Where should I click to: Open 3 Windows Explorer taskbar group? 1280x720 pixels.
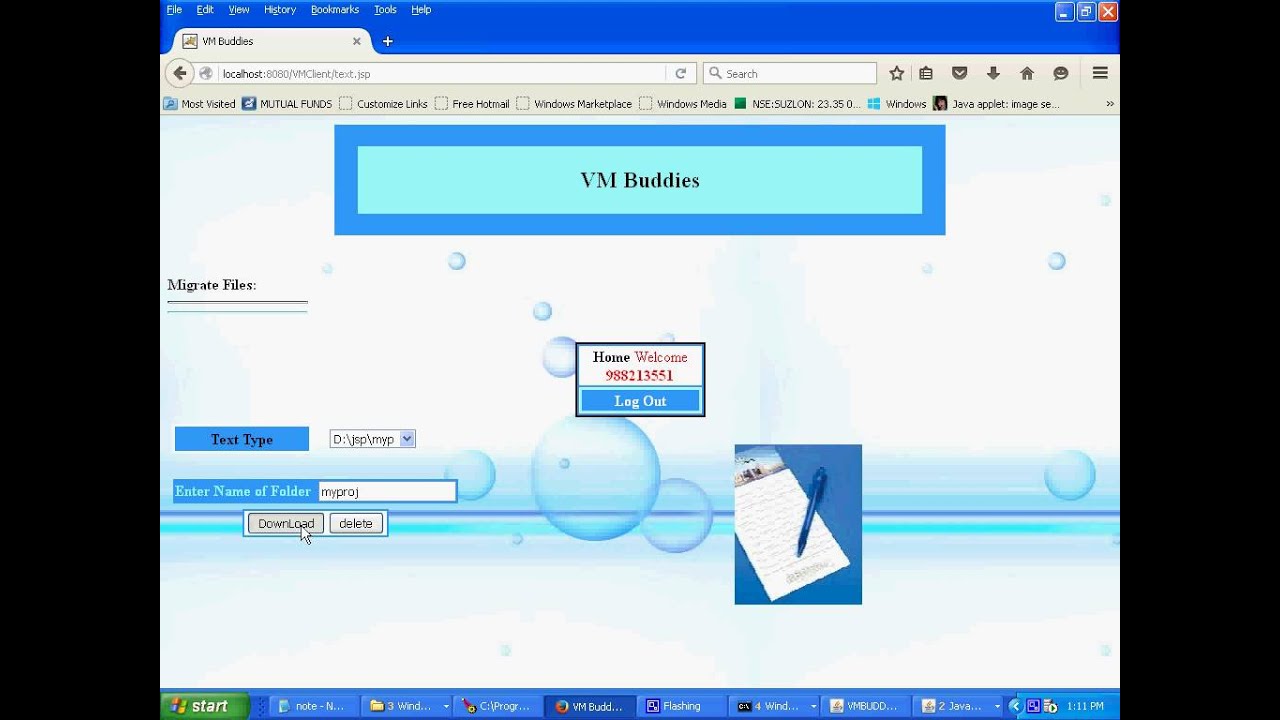coord(406,706)
